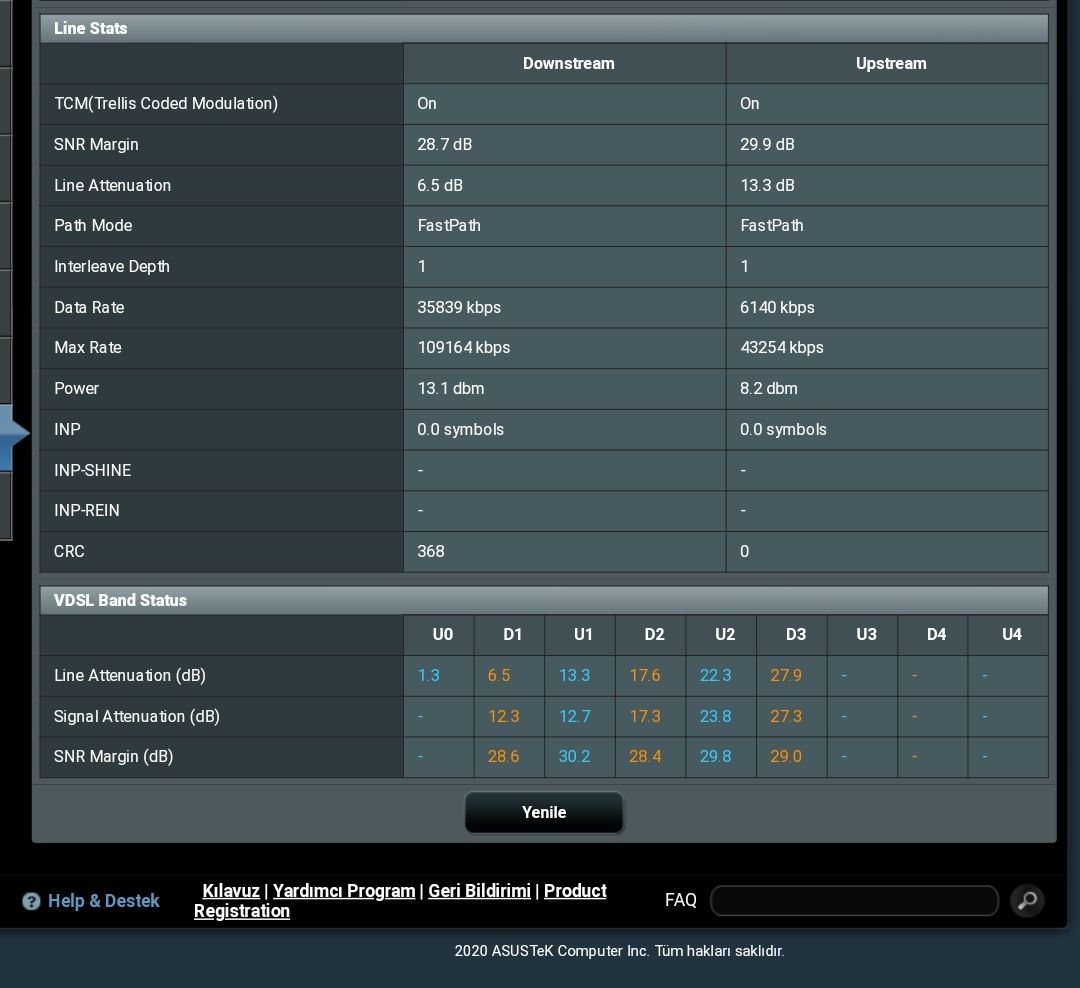Click the Yenile refresh button
This screenshot has height=988, width=1080.
(x=543, y=812)
